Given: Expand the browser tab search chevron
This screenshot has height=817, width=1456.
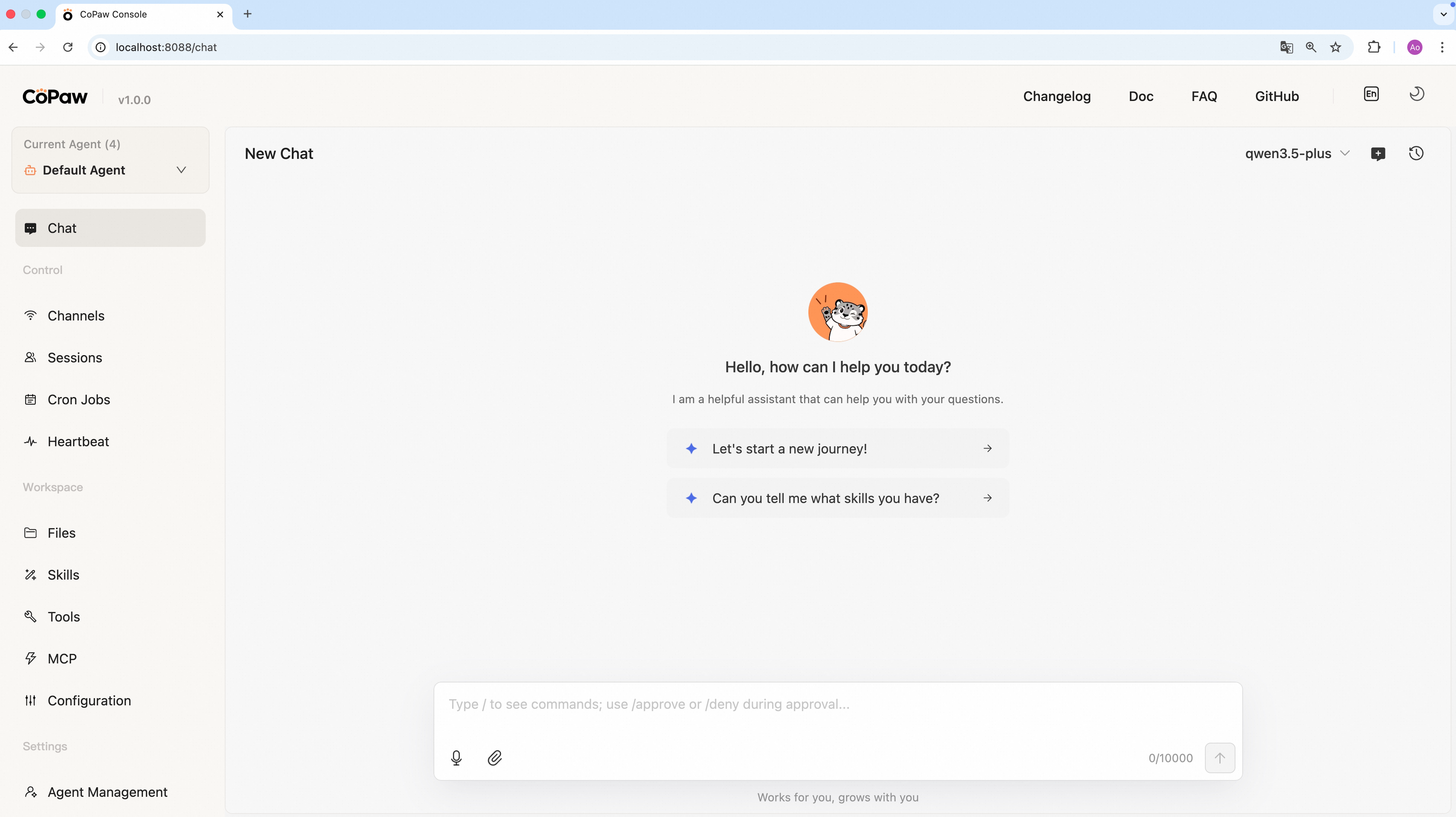Looking at the screenshot, I should coord(1443,14).
